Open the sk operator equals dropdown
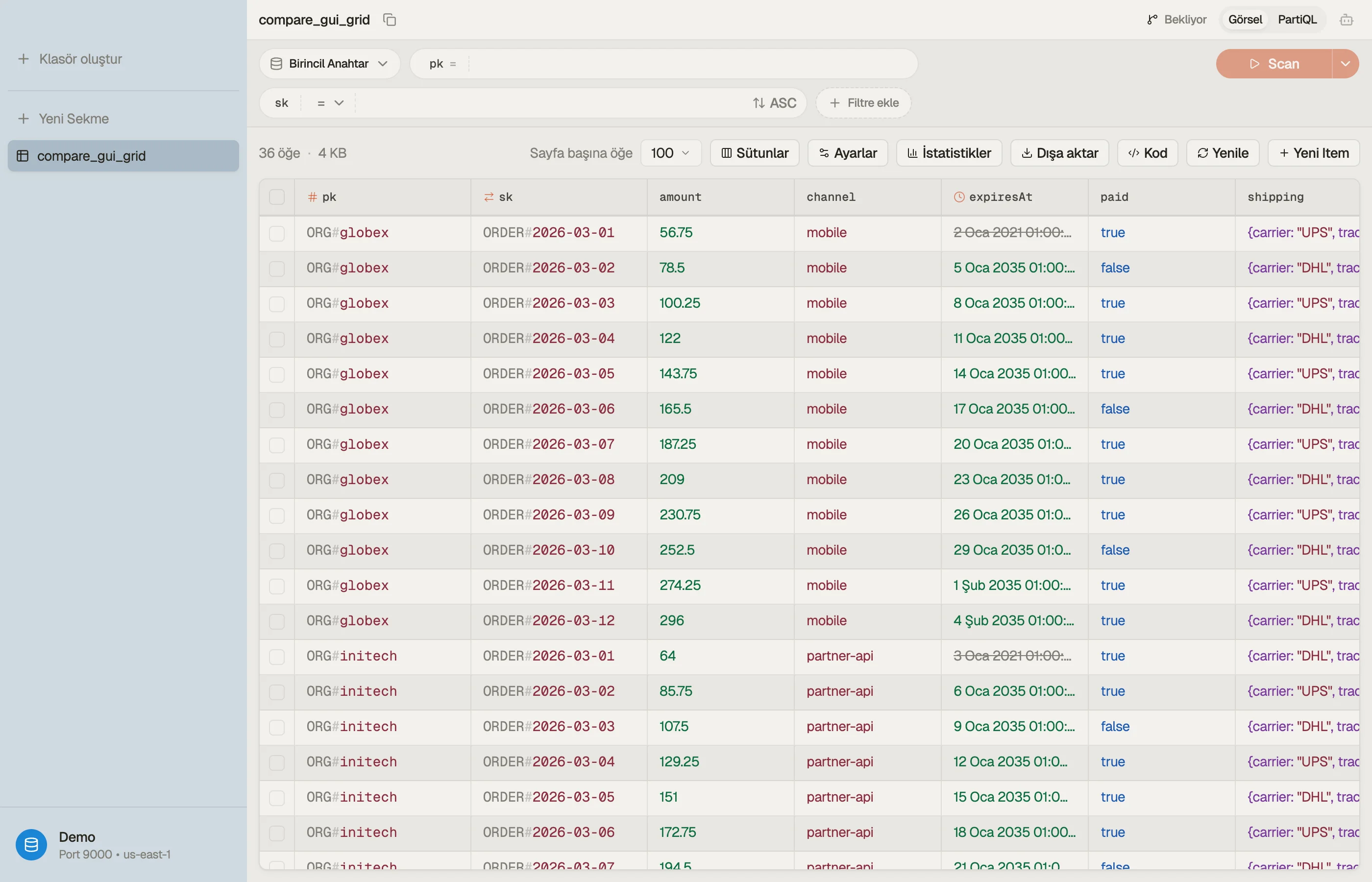The height and width of the screenshot is (882, 1372). 329,103
